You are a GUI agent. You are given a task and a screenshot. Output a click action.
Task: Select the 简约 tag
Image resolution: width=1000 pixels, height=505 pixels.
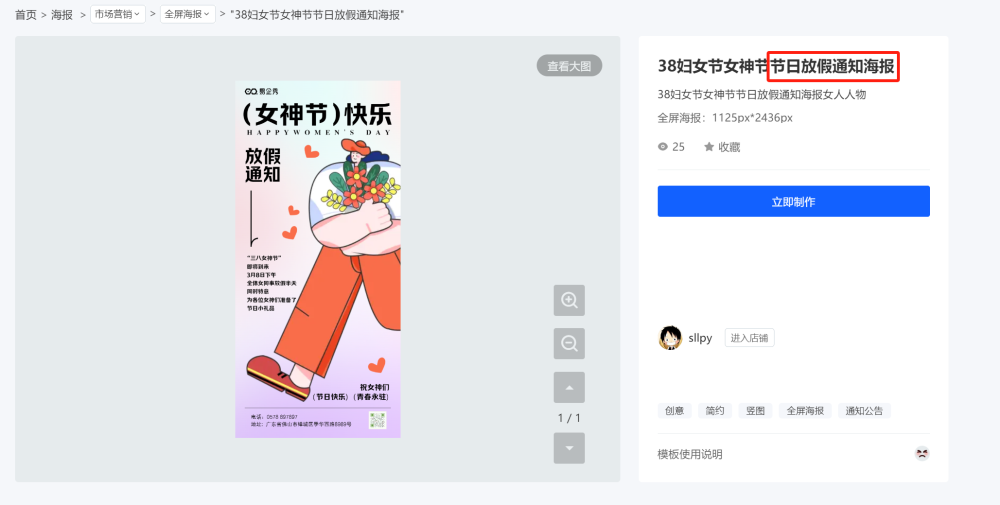(x=715, y=411)
